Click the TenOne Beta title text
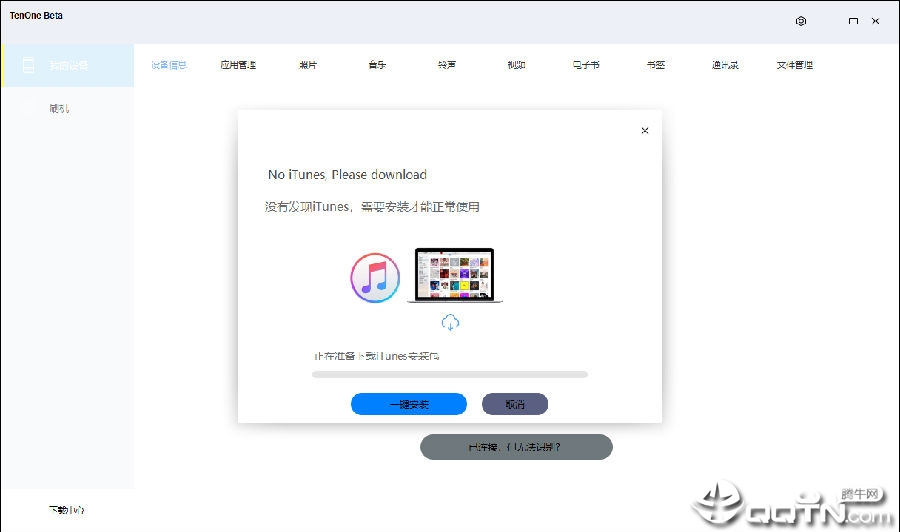This screenshot has height=532, width=900. [36, 15]
